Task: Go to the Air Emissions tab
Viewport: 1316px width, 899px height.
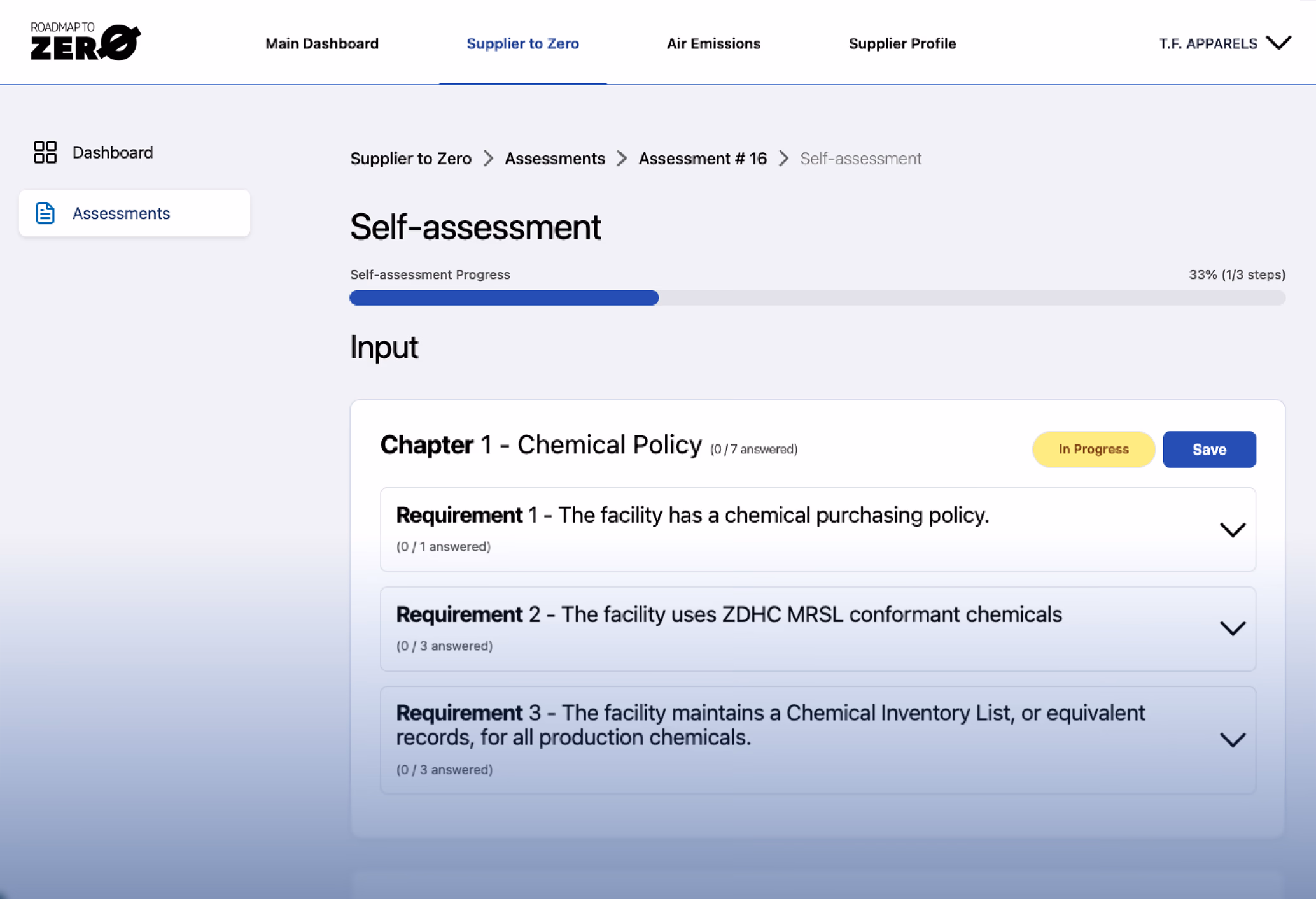Action: [x=713, y=43]
